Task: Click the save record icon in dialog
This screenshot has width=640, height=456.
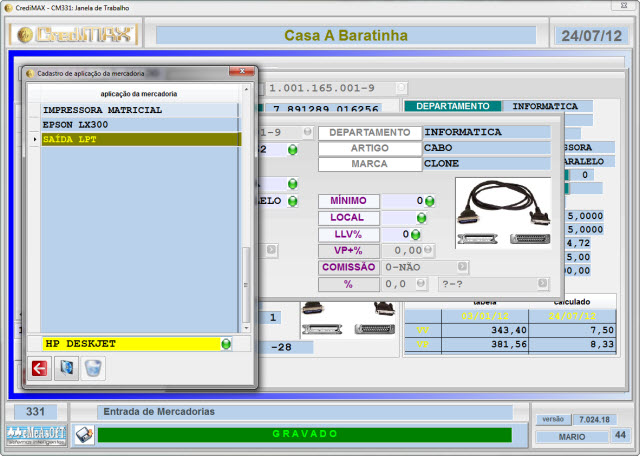Action: [x=66, y=369]
